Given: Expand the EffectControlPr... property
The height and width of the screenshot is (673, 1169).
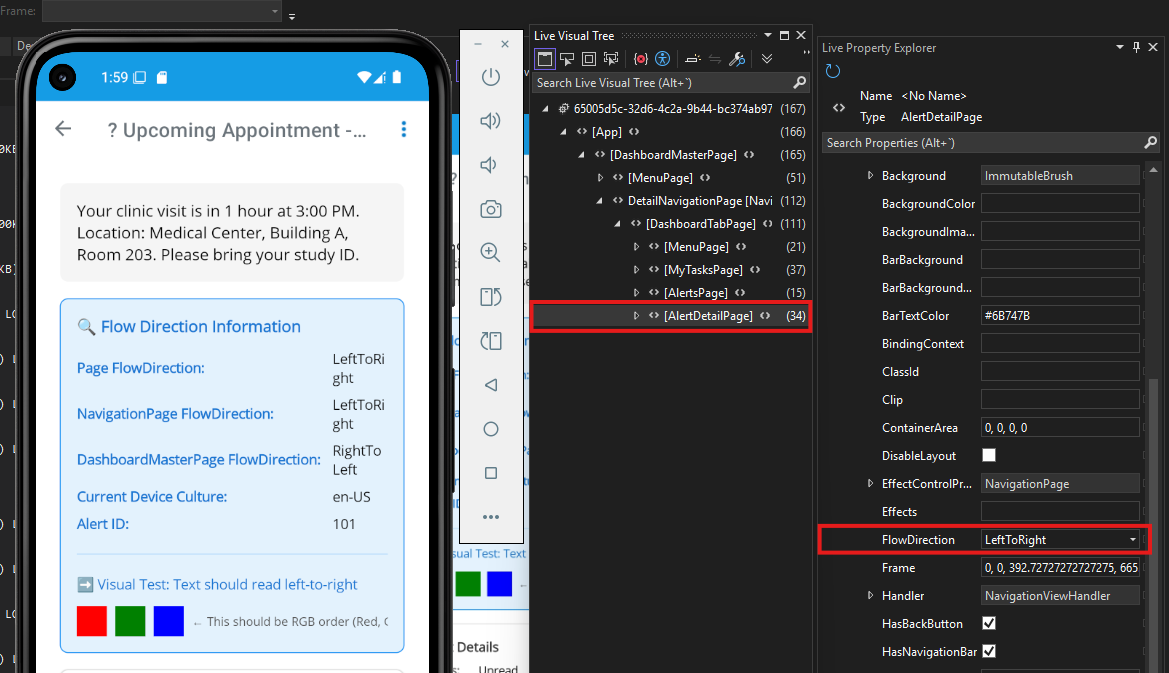Looking at the screenshot, I should point(870,484).
